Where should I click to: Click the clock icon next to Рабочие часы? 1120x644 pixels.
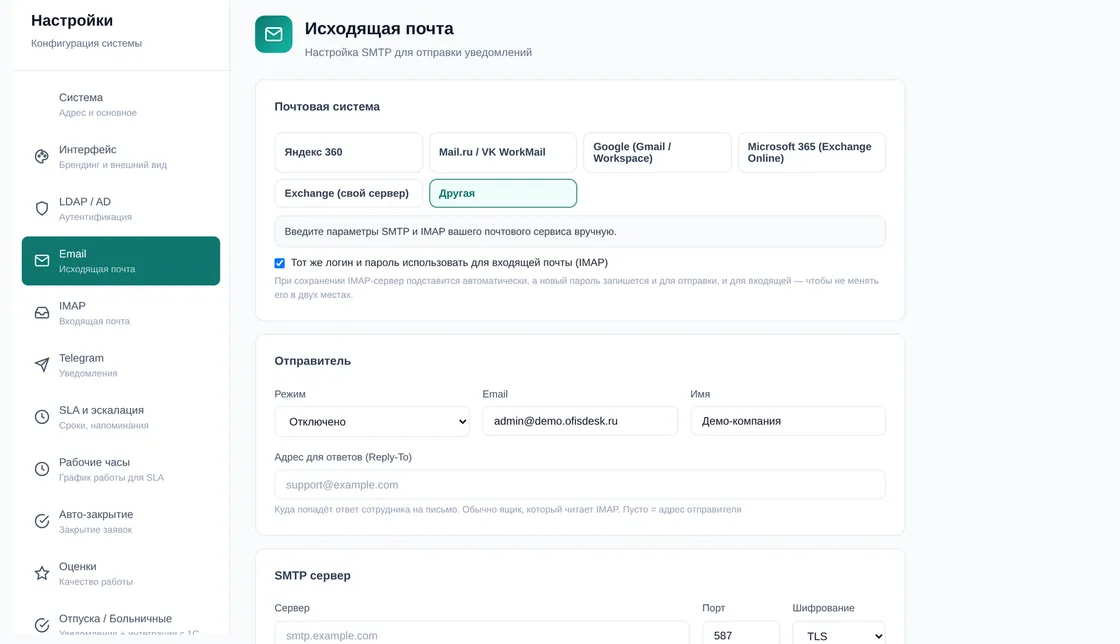click(x=41, y=469)
